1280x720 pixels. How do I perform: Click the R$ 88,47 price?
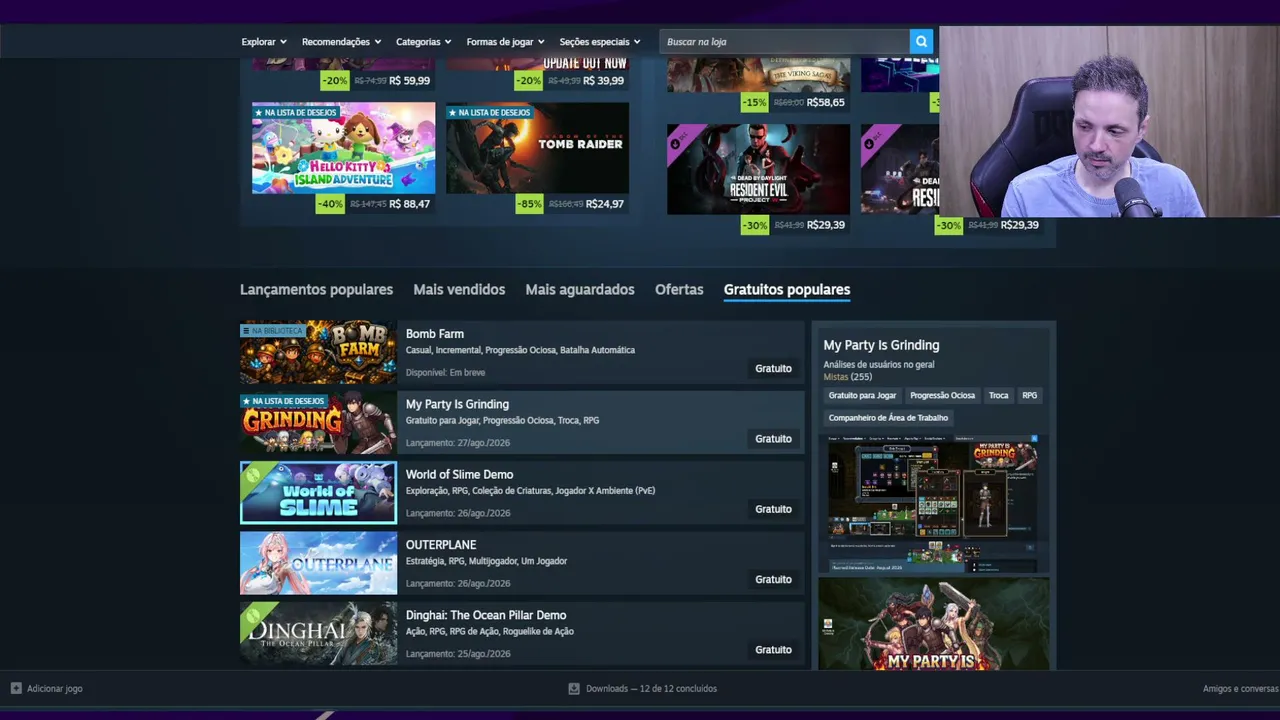410,204
